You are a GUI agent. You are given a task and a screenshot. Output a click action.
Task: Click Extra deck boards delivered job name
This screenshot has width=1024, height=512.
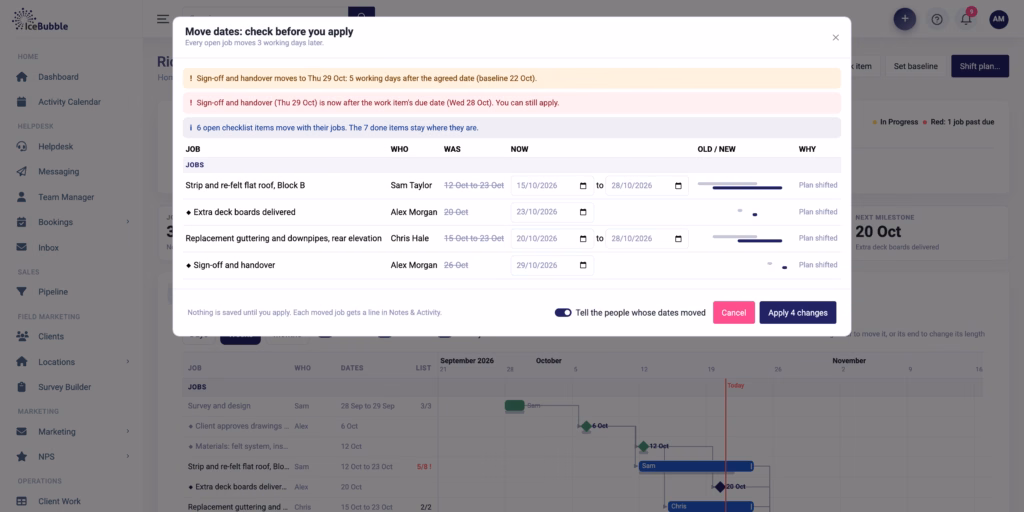[244, 212]
